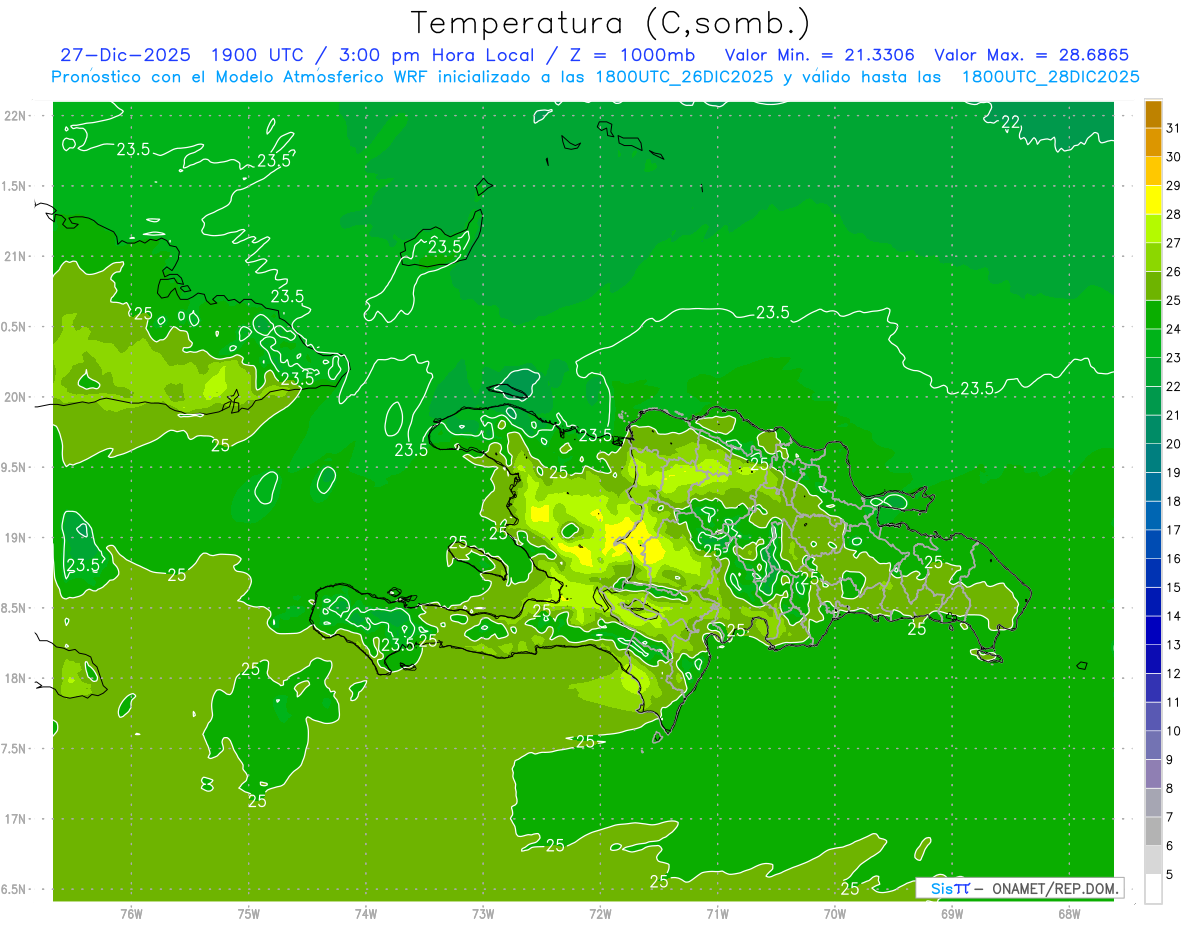The width and height of the screenshot is (1200, 927).
Task: Click teal swatch between 19 and 20
Action: coord(1153,458)
